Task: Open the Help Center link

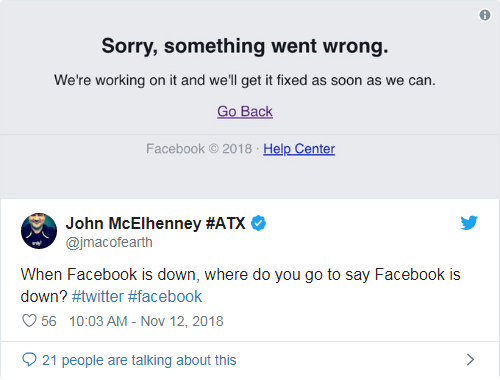Action: [x=299, y=149]
